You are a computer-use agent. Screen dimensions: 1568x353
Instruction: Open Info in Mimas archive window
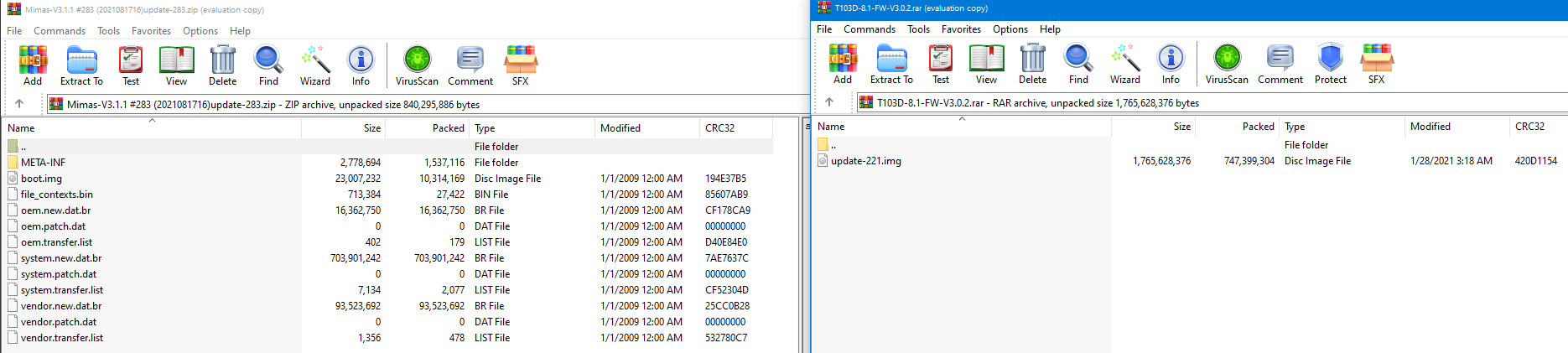pyautogui.click(x=361, y=65)
